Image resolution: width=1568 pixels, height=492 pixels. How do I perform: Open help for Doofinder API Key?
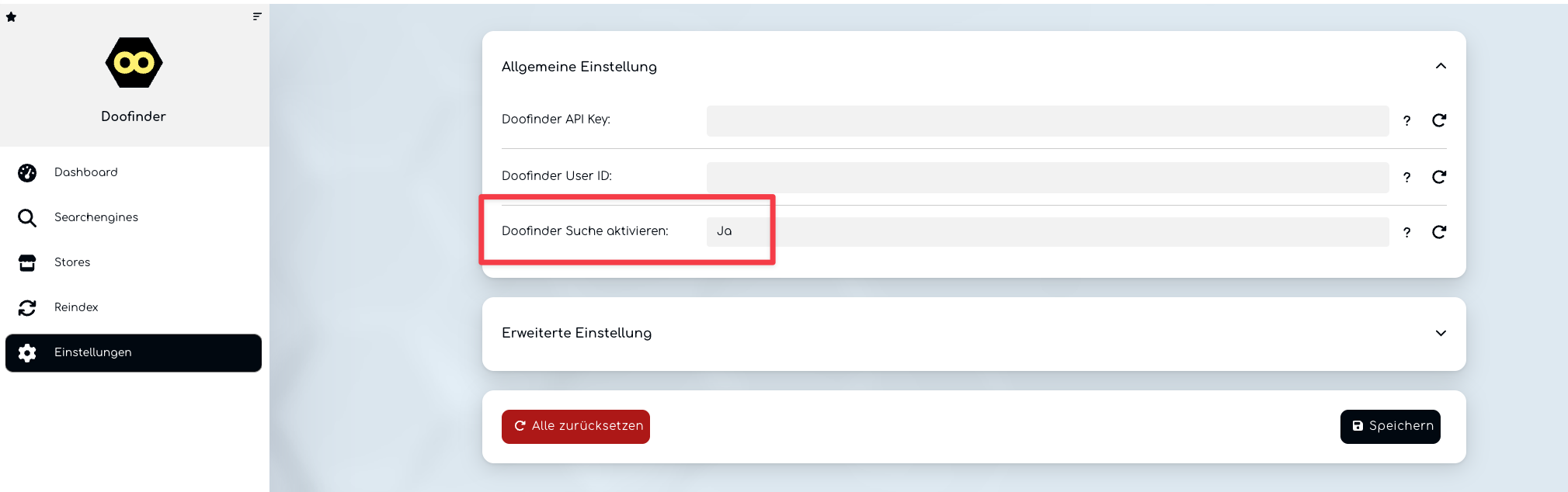(x=1406, y=121)
